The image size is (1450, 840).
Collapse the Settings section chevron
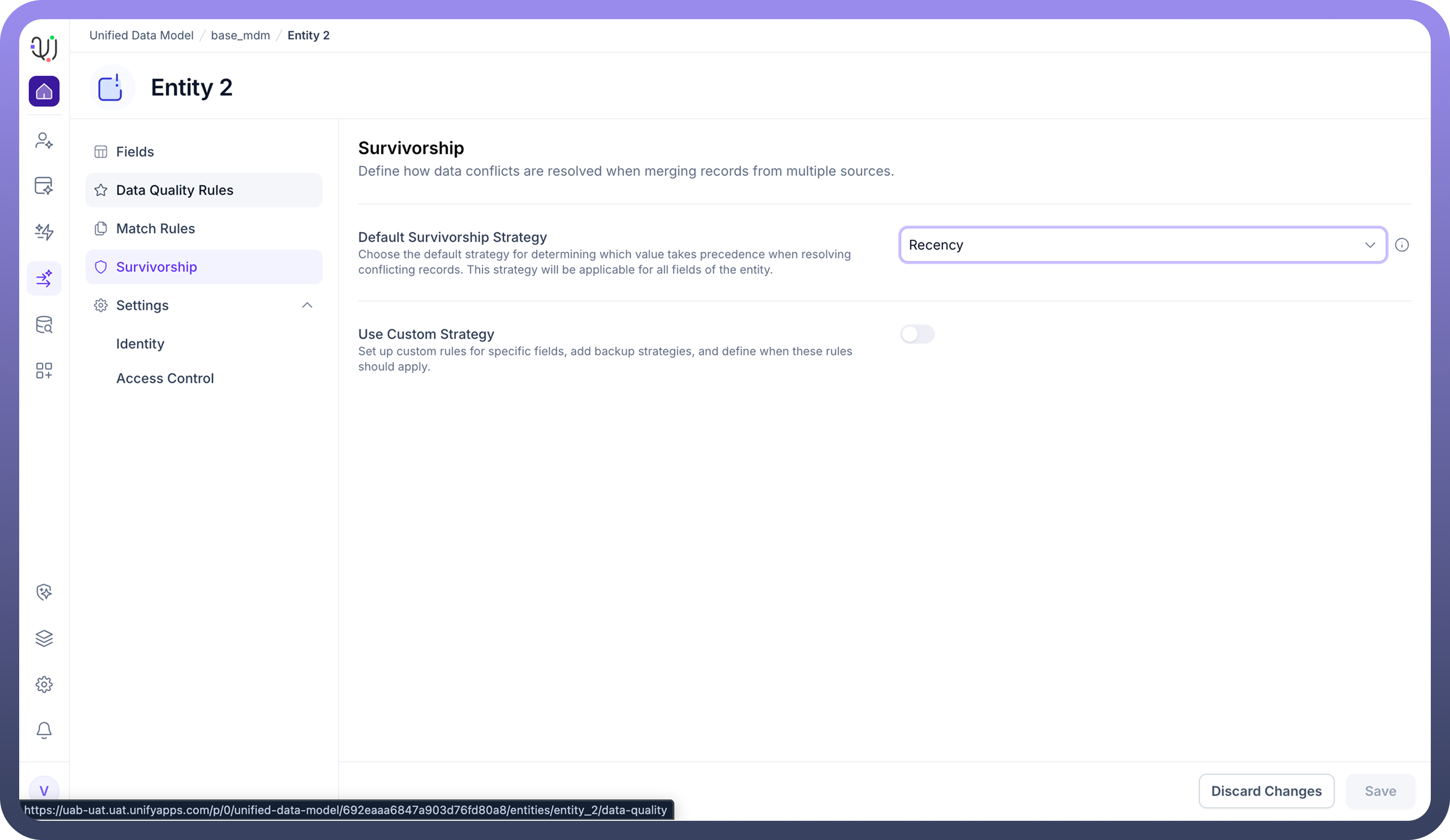307,305
